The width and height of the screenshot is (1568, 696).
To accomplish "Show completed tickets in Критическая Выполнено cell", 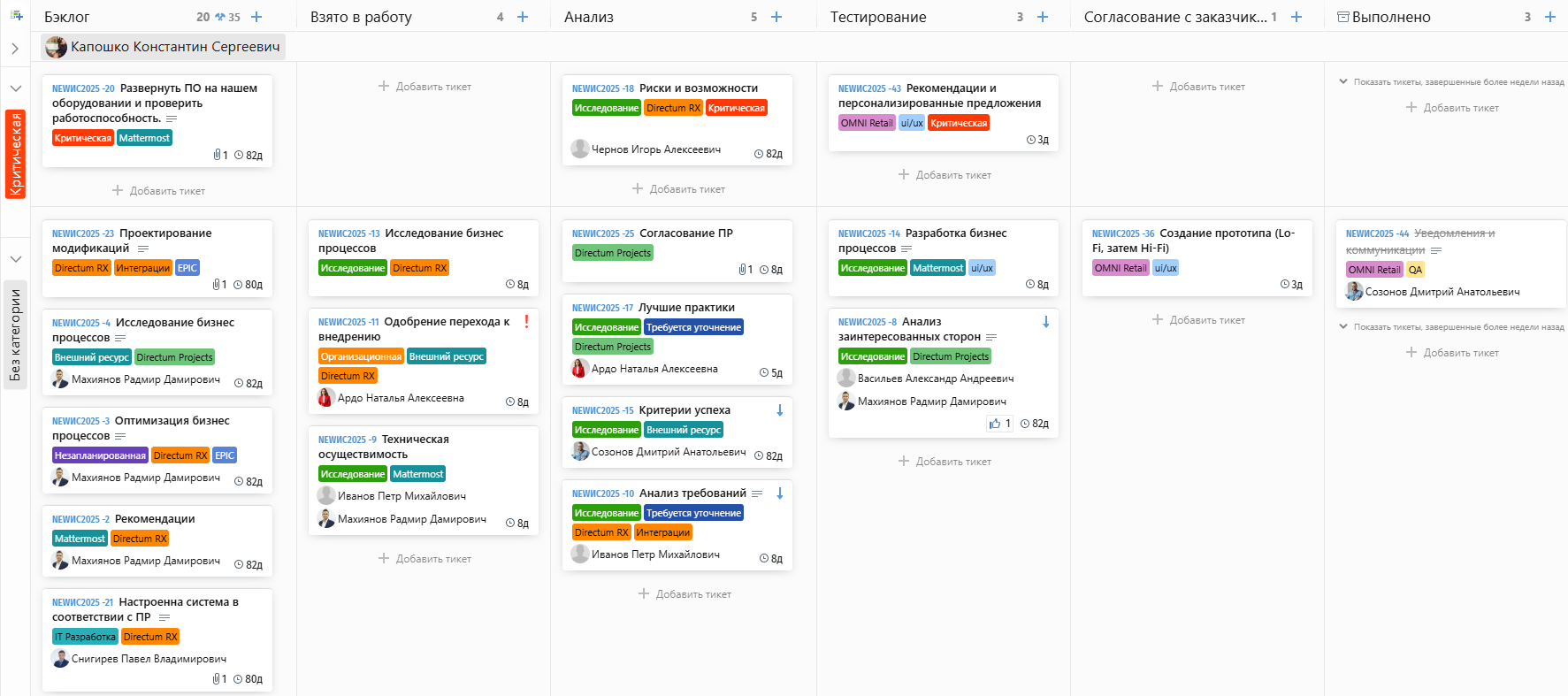I will (1450, 82).
